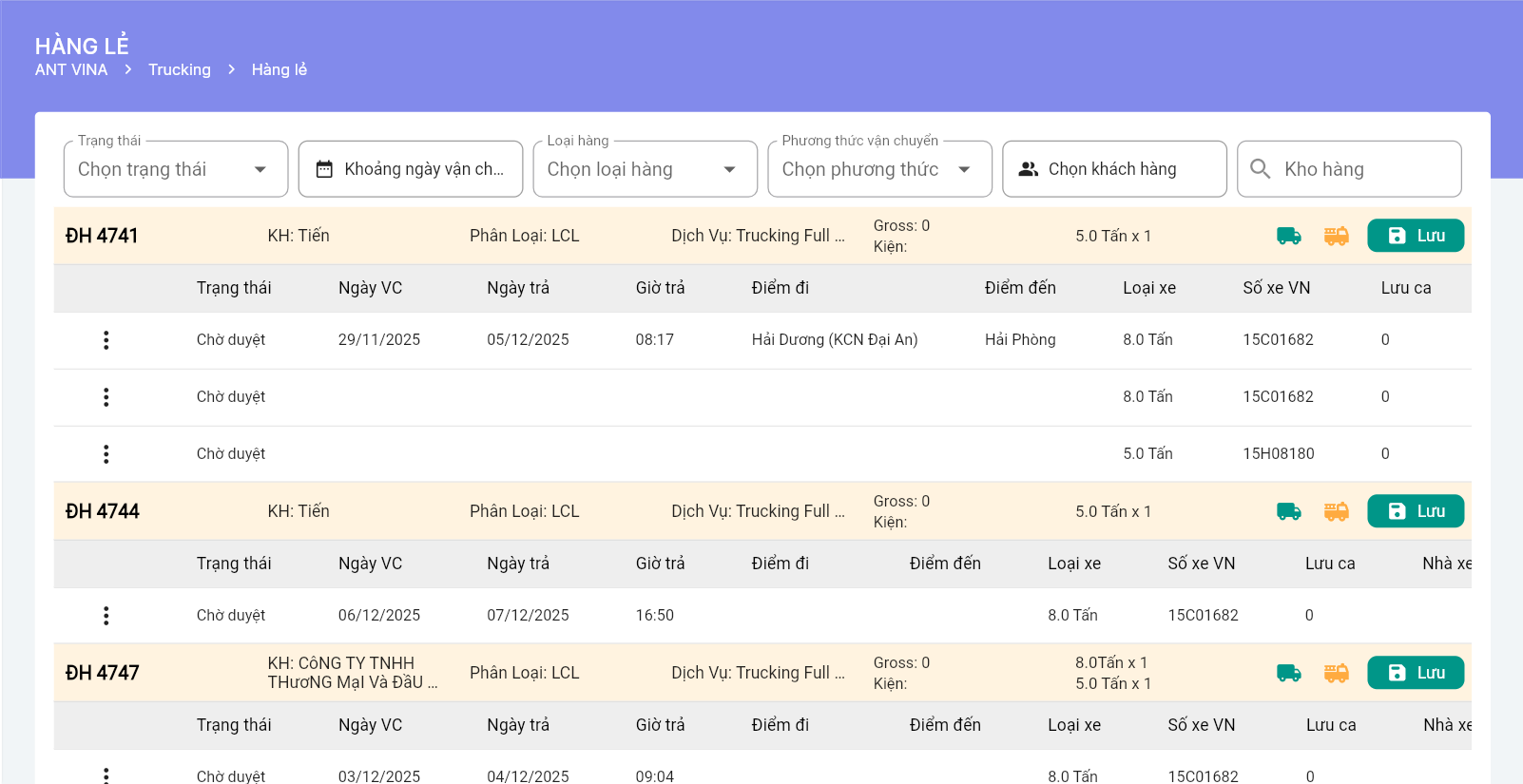This screenshot has width=1523, height=784.
Task: Click Chọn khách hàng customer selector
Action: pyautogui.click(x=1114, y=169)
